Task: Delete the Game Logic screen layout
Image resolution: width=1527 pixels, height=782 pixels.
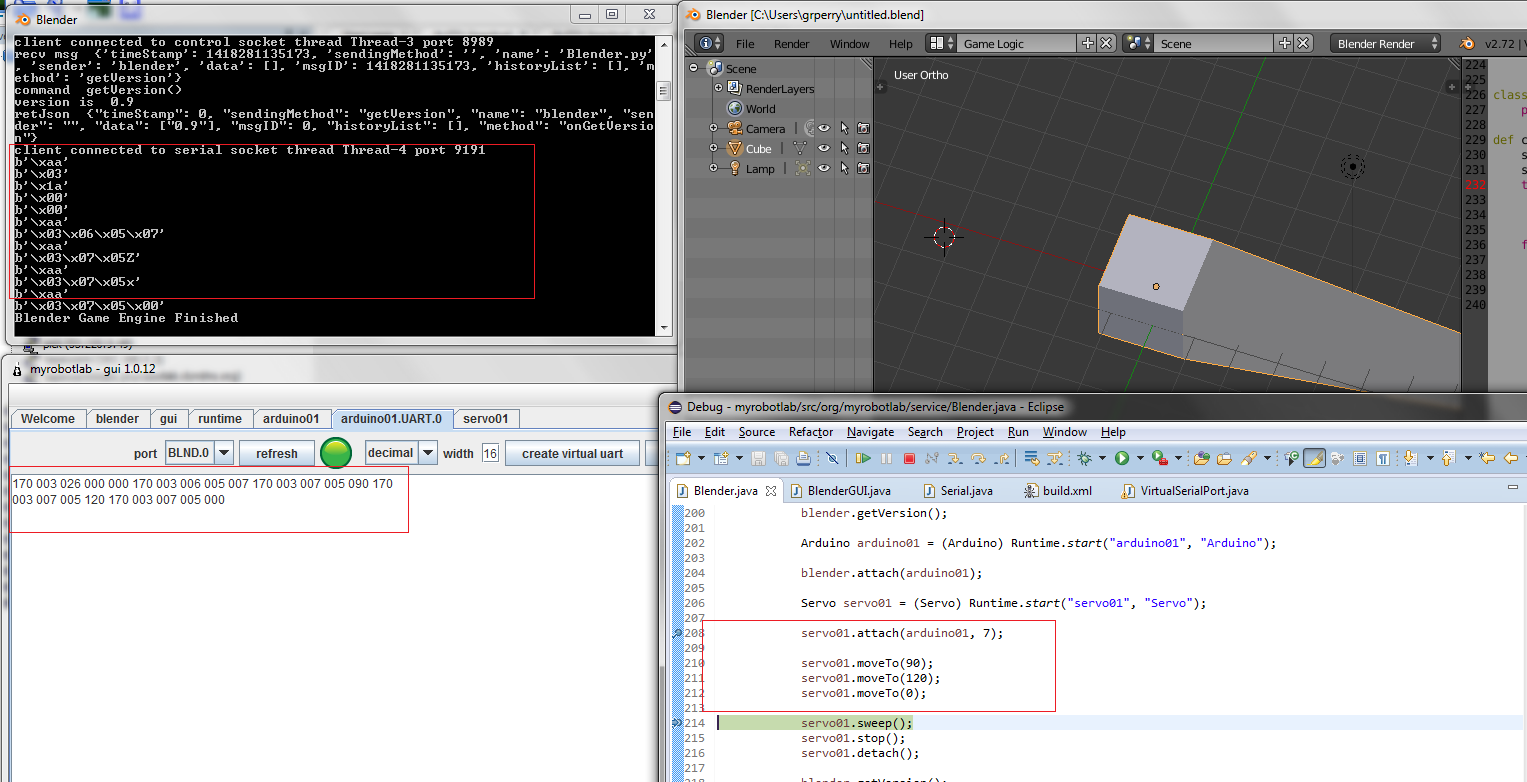Action: [1106, 43]
